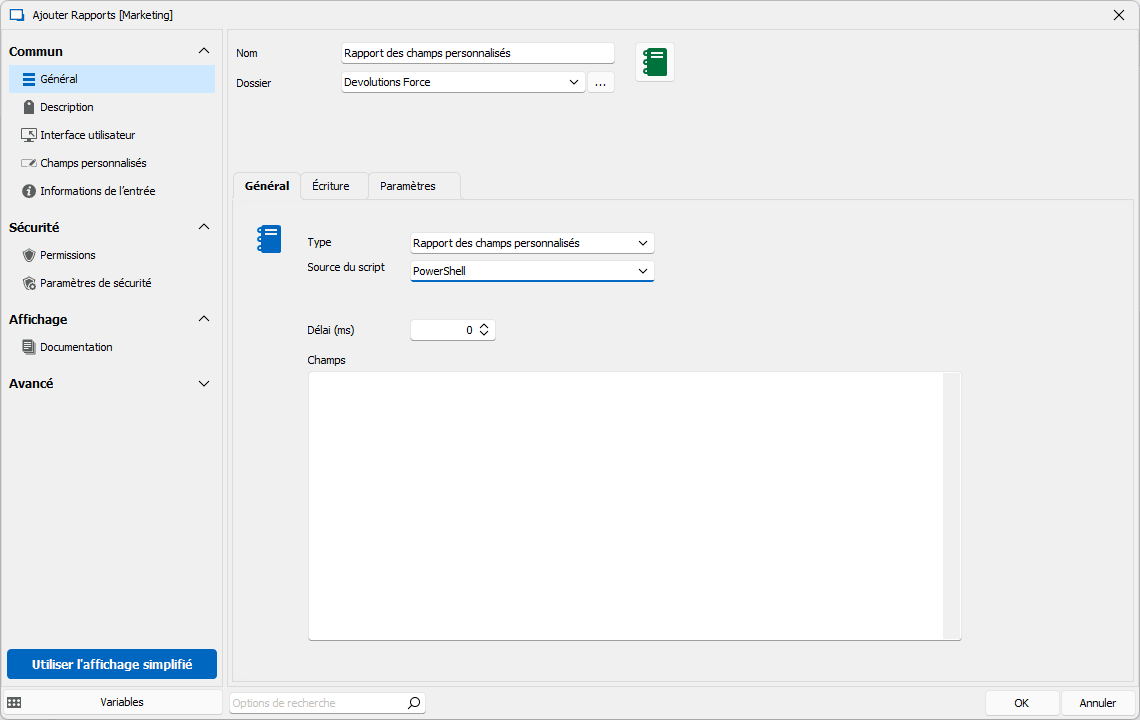This screenshot has height=720, width=1140.
Task: Click the green notebook entry icon
Action: tap(655, 62)
